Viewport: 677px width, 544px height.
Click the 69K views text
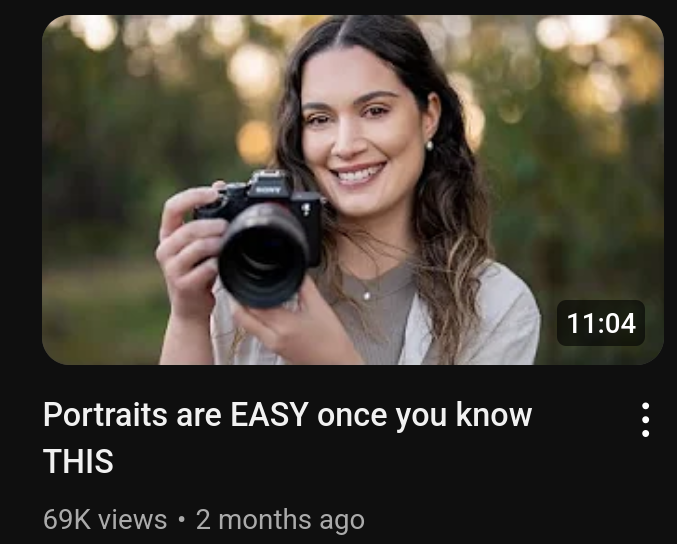pos(105,519)
